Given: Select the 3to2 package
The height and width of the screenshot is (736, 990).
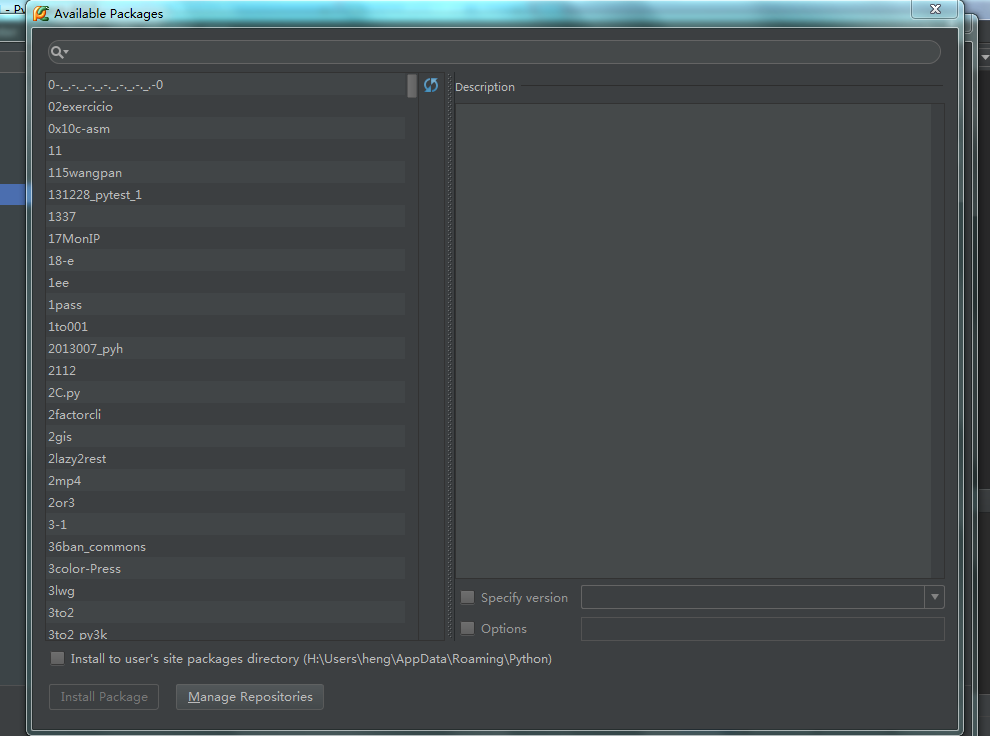Looking at the screenshot, I should point(225,613).
